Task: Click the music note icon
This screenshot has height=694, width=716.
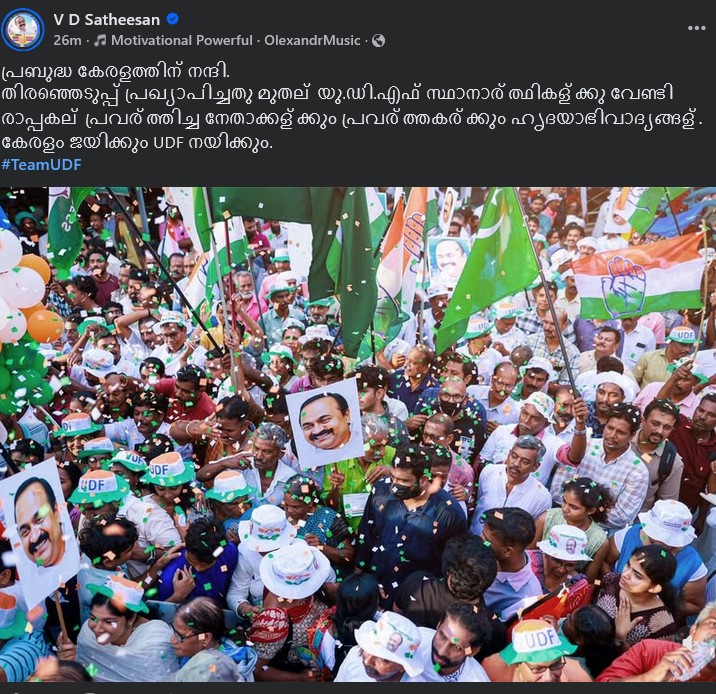Action: point(100,41)
